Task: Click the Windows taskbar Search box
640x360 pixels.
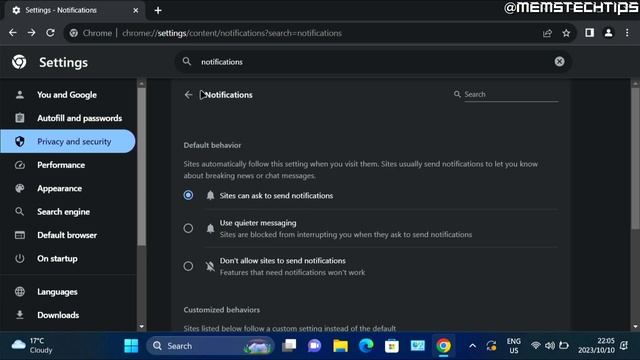Action: coord(210,346)
